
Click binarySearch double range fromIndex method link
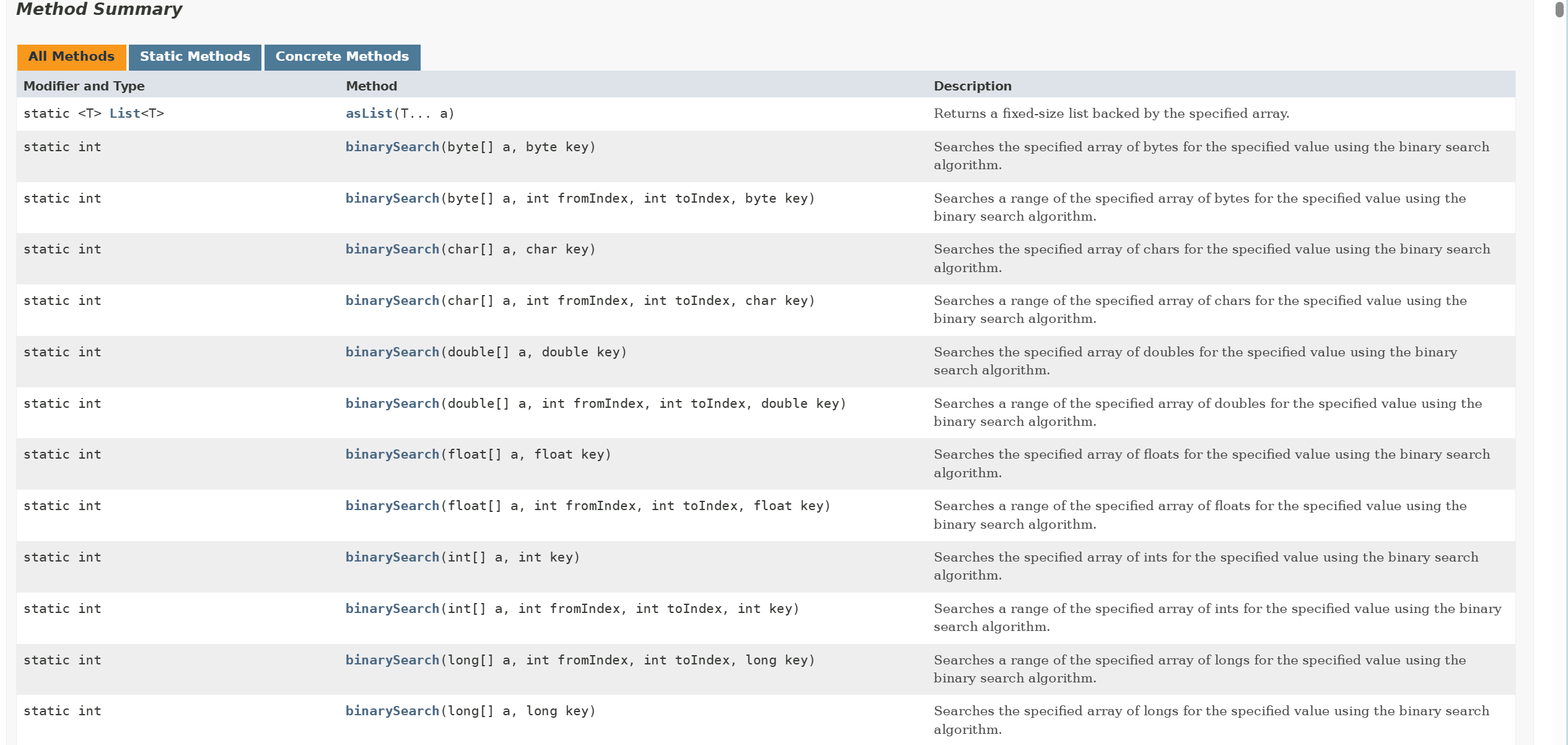pyautogui.click(x=392, y=403)
